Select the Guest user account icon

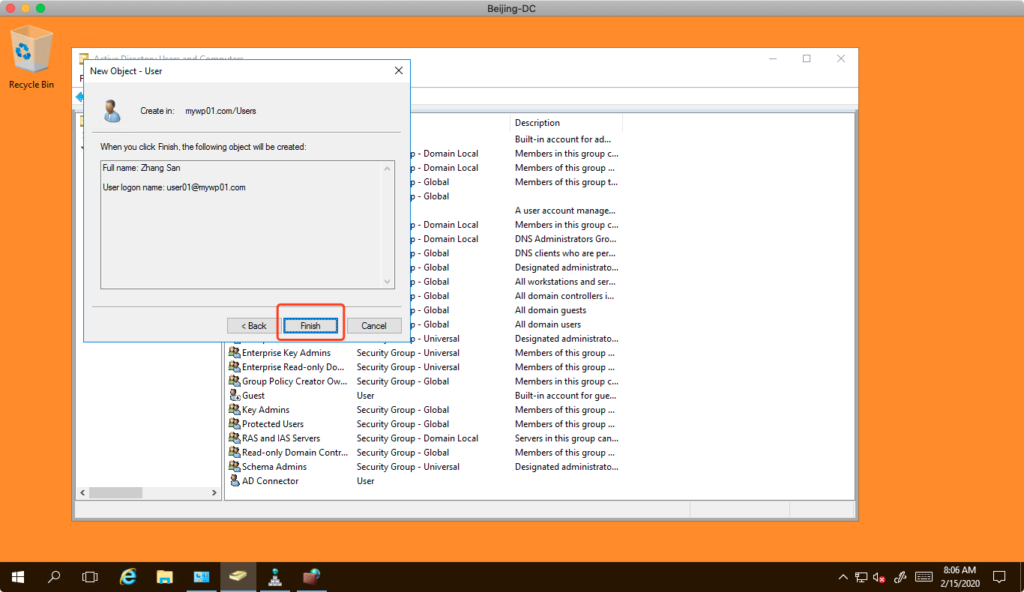click(x=234, y=396)
